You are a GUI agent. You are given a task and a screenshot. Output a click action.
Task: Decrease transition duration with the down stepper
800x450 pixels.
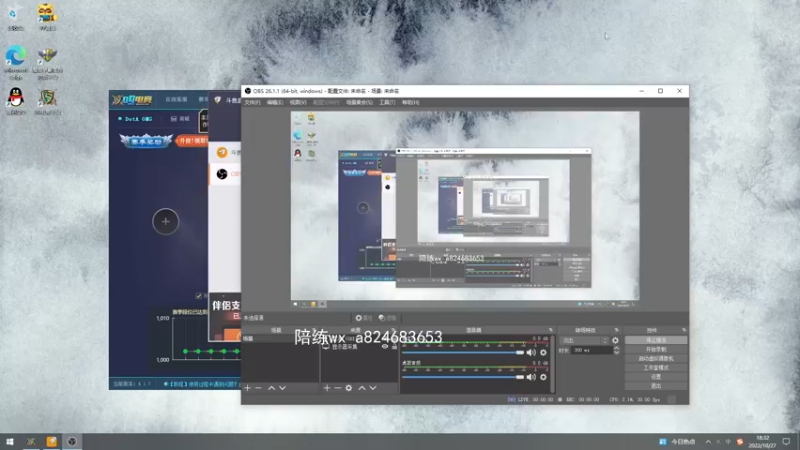[616, 353]
